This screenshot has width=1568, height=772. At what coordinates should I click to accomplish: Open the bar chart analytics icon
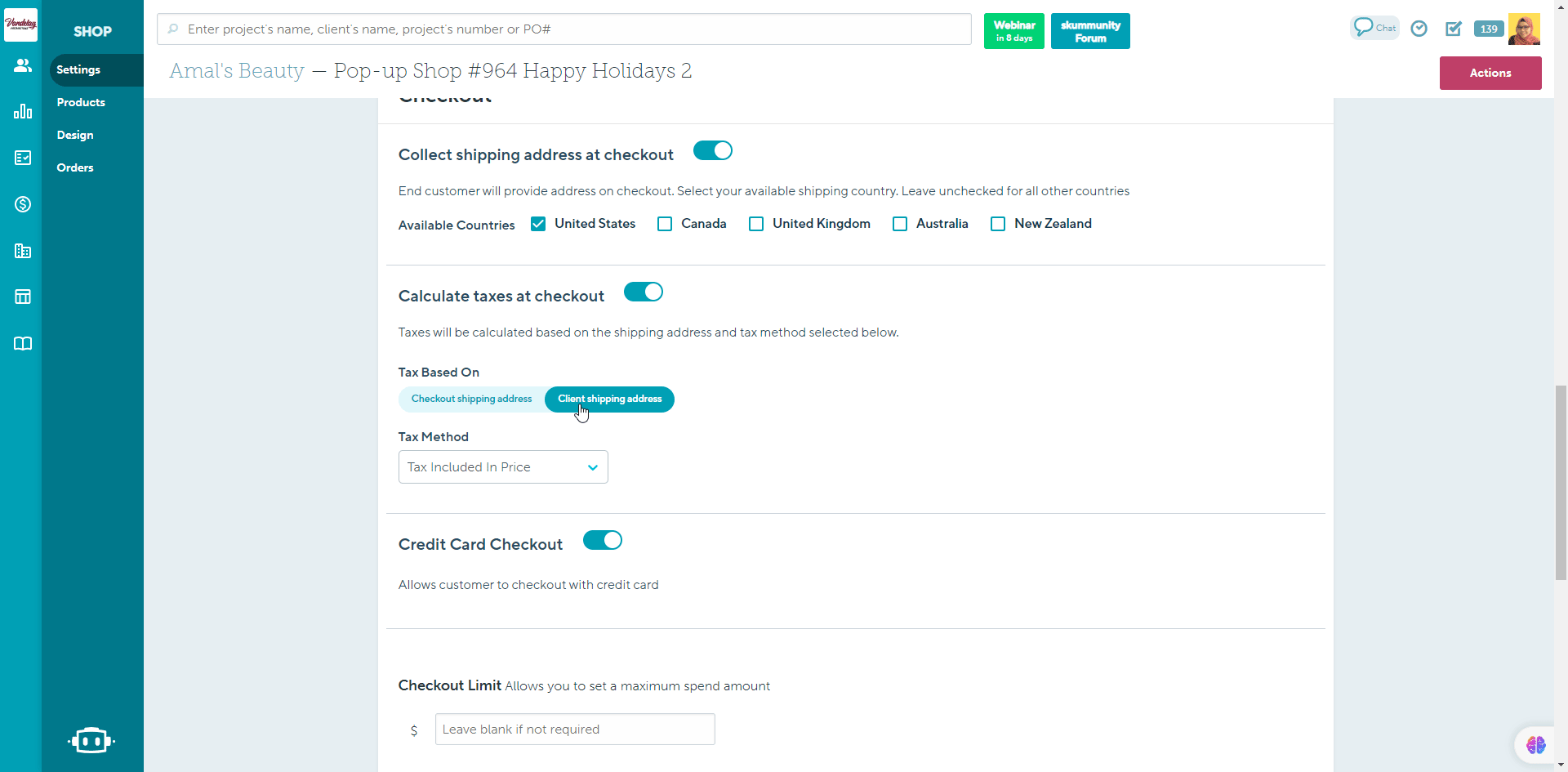click(23, 111)
